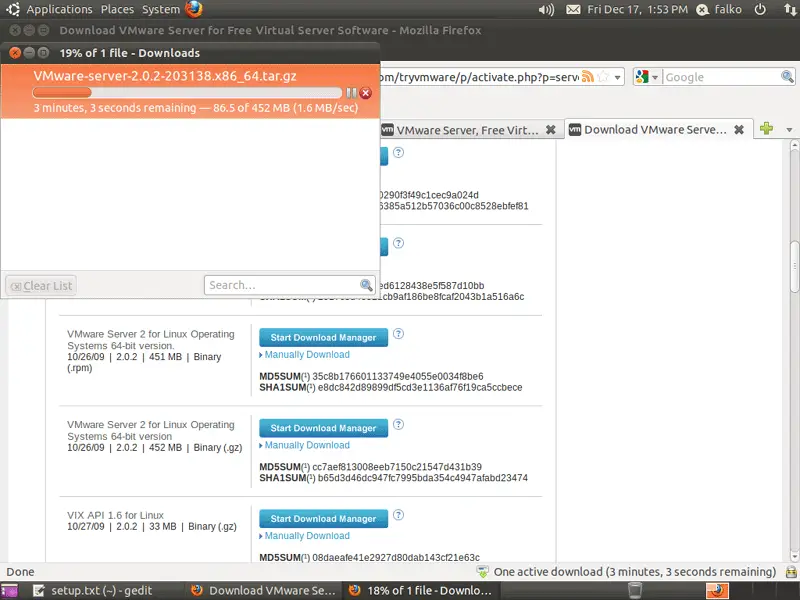Click the show desktop icon in bottom panel
This screenshot has width=800, height=600.
[x=9, y=591]
